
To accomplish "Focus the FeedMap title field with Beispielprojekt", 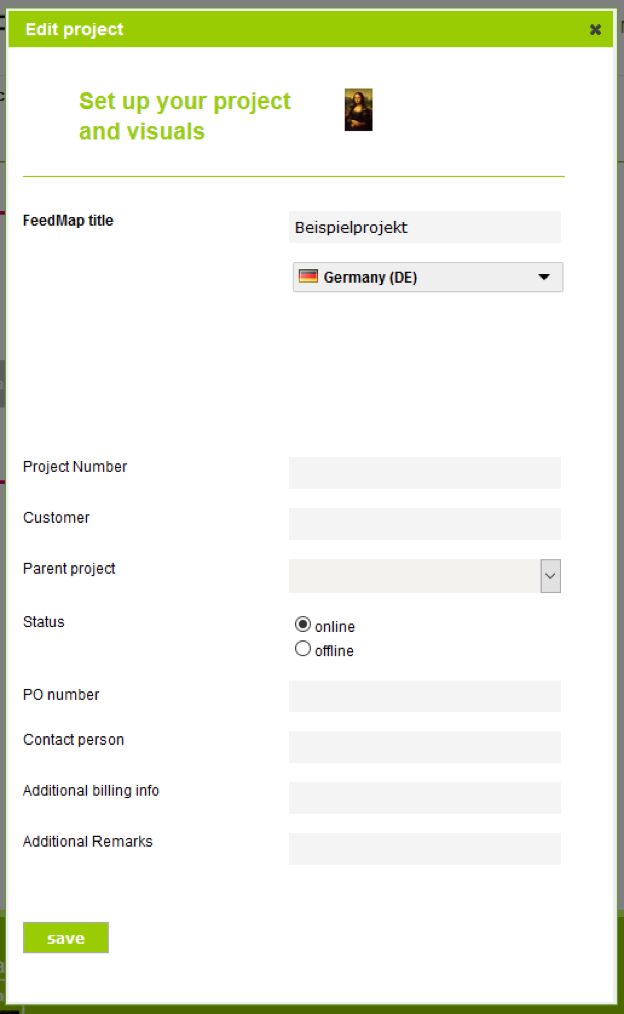I will [425, 227].
